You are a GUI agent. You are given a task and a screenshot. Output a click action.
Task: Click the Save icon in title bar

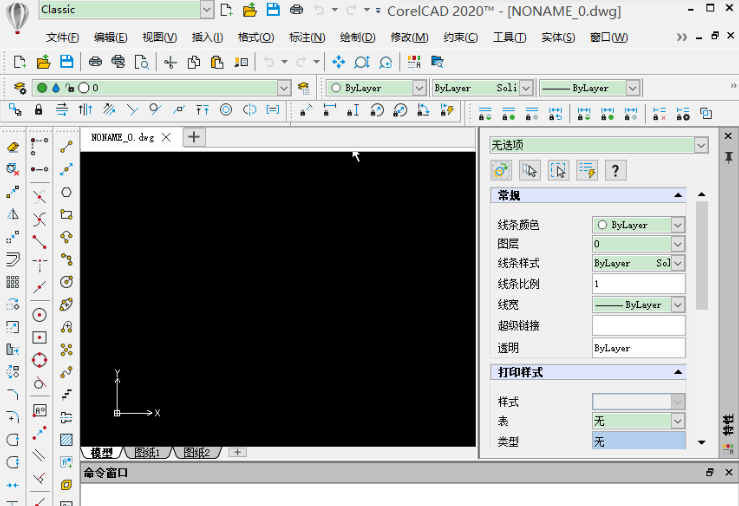[x=270, y=10]
